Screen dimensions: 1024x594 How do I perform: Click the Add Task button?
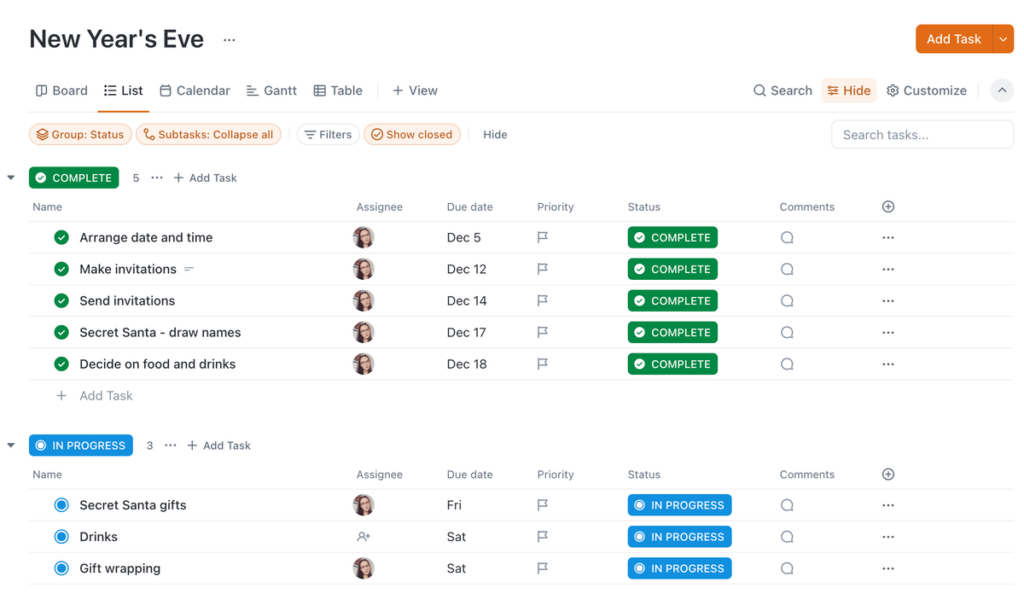953,38
